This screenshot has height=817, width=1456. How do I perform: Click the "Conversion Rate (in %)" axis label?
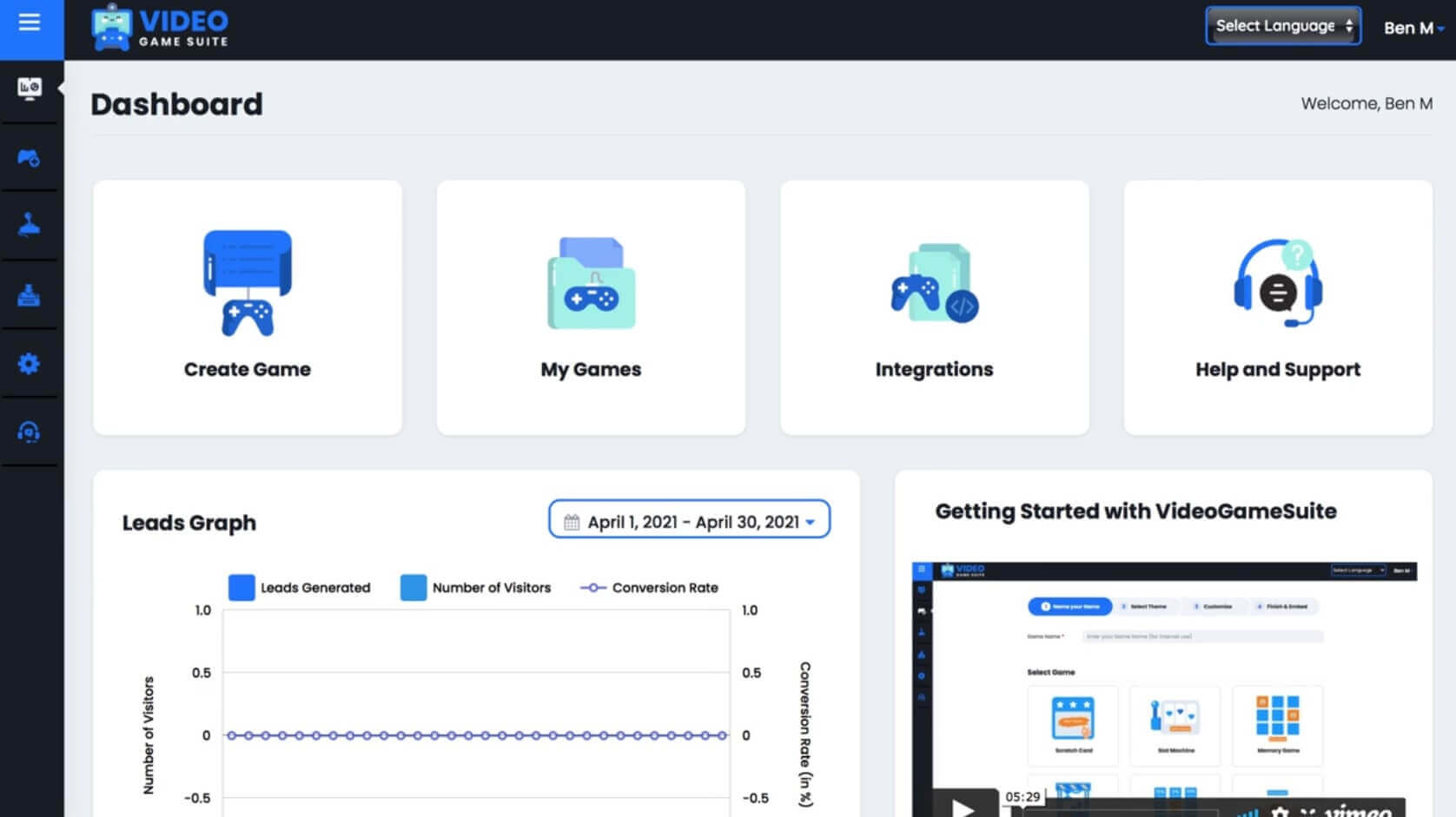pos(805,735)
